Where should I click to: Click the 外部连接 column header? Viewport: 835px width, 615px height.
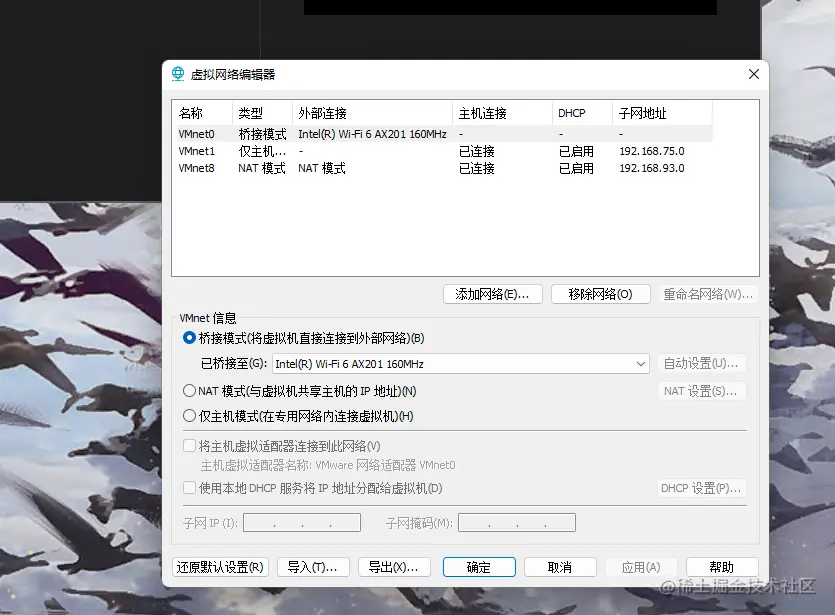click(x=372, y=113)
